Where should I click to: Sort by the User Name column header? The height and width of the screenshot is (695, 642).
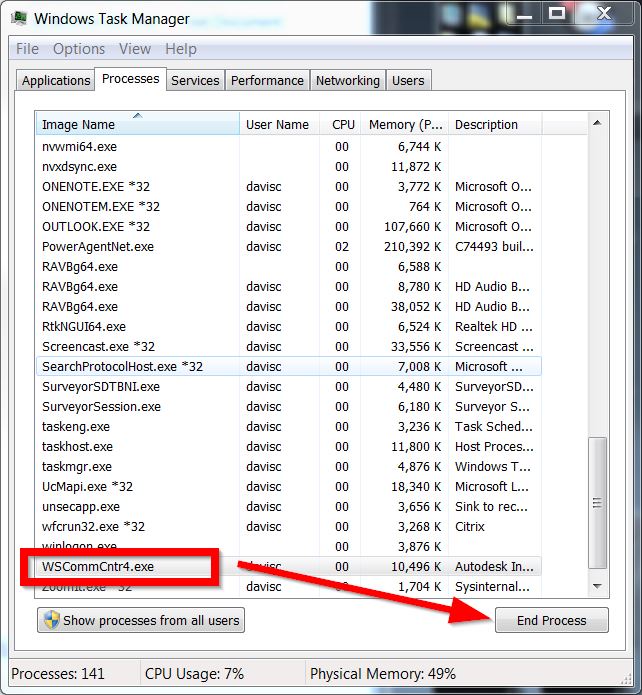(279, 124)
